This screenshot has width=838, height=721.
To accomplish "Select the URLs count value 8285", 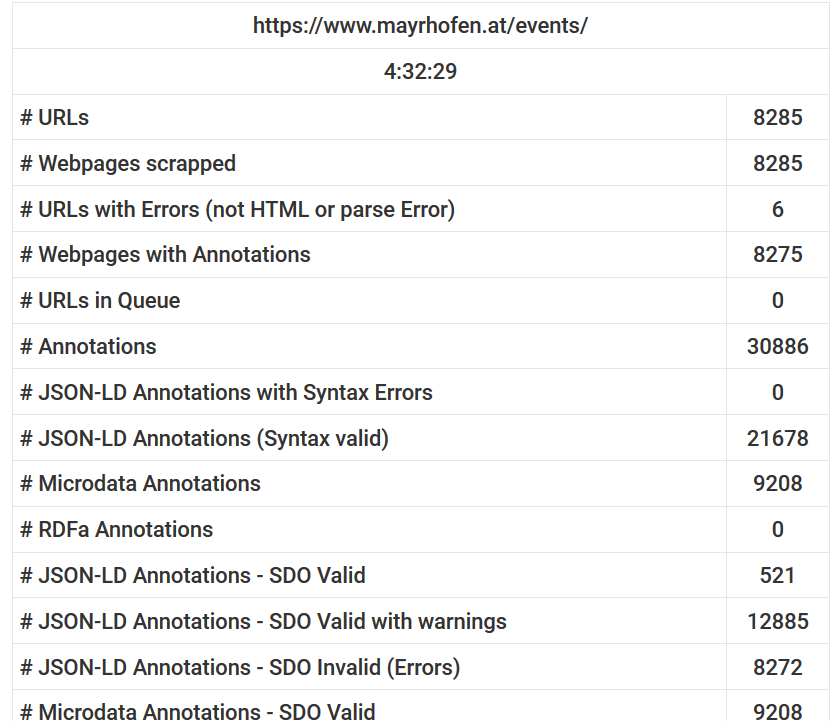I will tap(778, 118).
